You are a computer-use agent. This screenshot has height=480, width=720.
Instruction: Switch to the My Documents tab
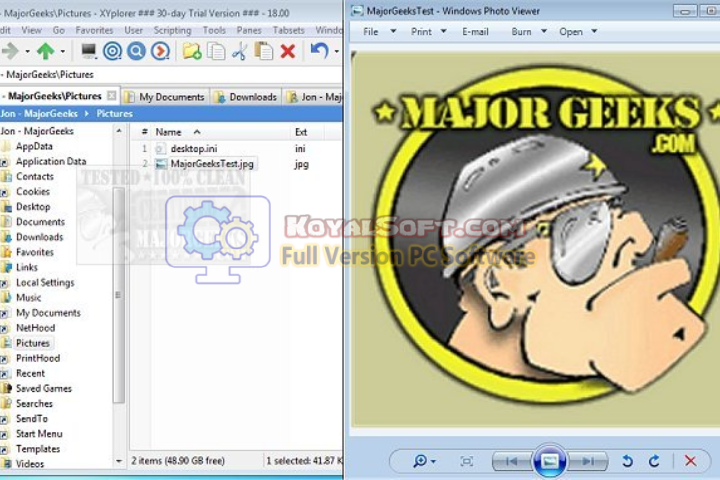click(x=165, y=97)
